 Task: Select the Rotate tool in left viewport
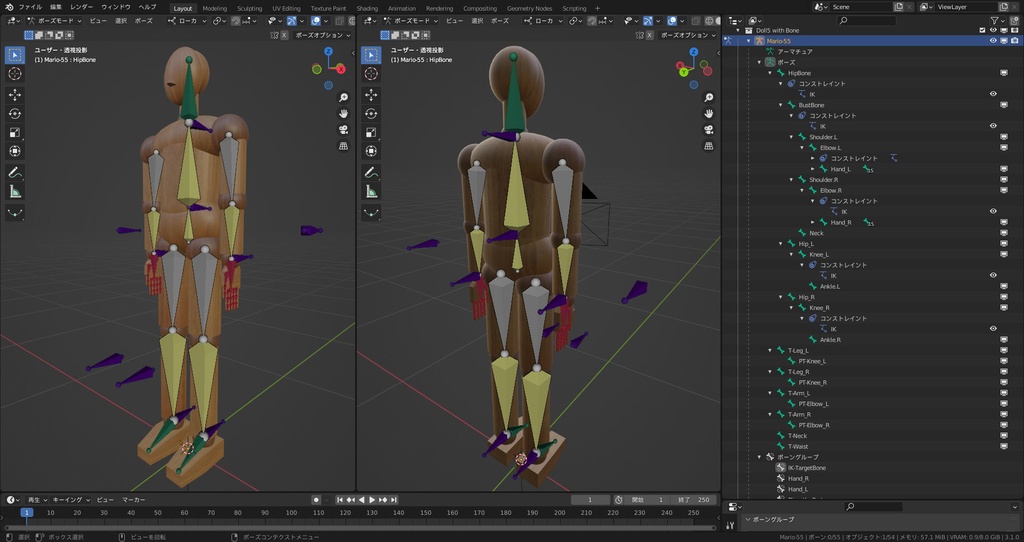click(15, 113)
